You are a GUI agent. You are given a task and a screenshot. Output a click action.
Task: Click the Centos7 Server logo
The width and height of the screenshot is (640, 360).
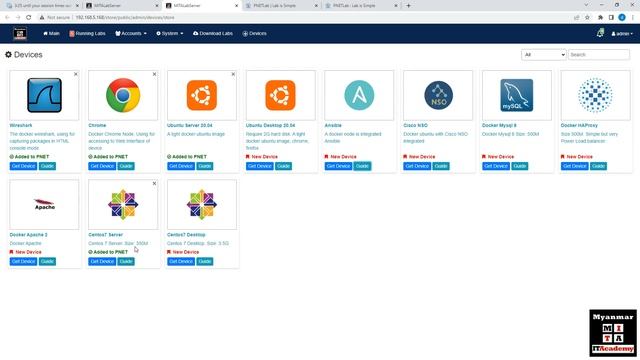coord(123,204)
